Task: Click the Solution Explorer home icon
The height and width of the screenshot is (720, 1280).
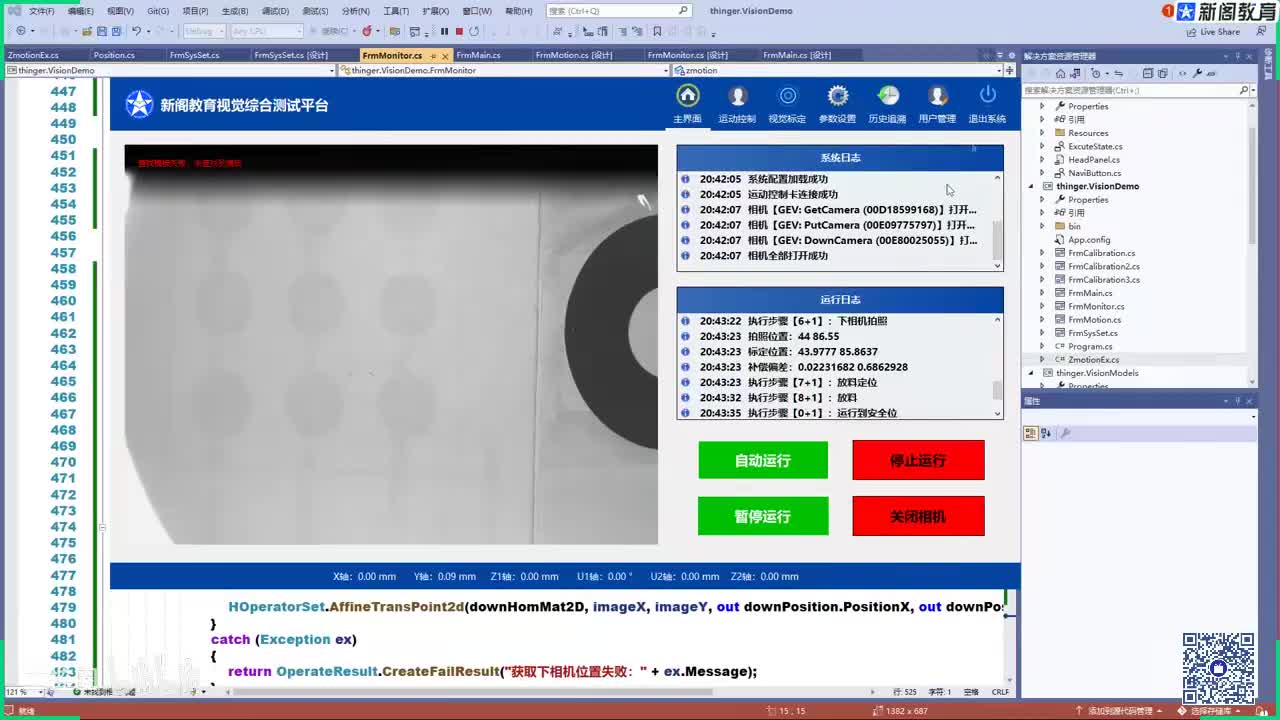Action: pos(1060,73)
